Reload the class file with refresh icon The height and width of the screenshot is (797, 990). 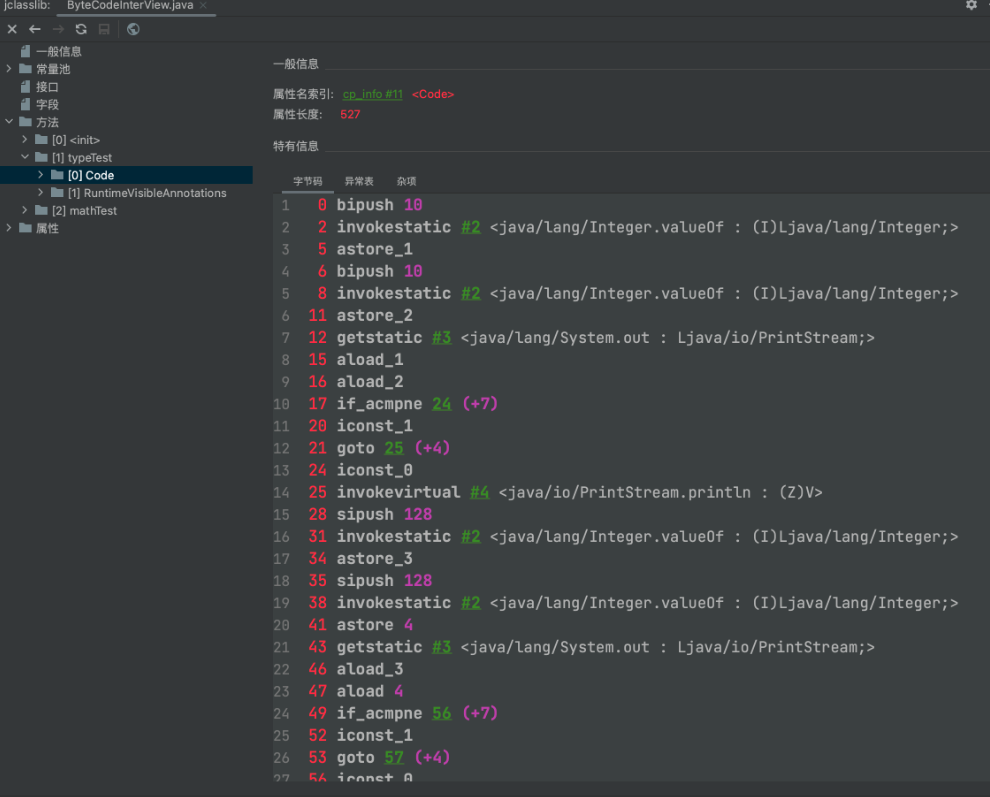point(81,29)
